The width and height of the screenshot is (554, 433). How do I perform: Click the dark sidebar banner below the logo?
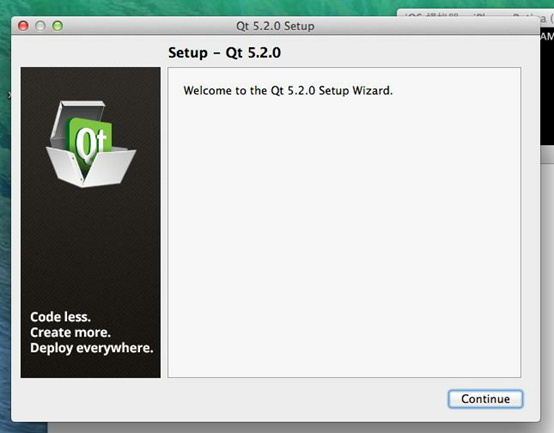pos(90,247)
